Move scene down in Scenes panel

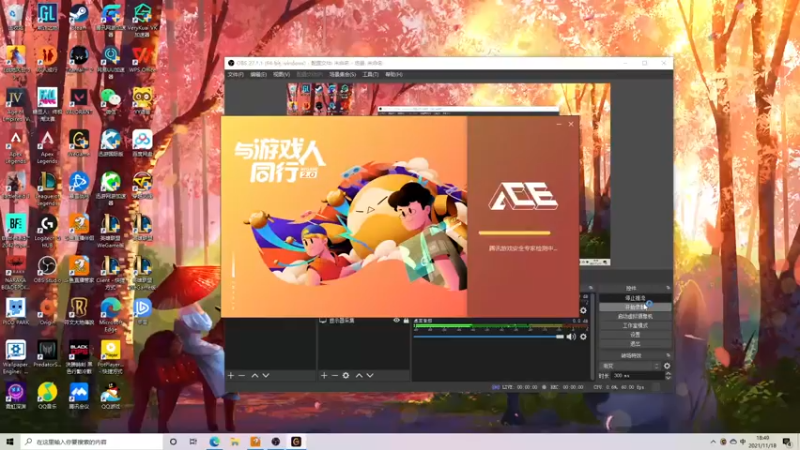pyautogui.click(x=266, y=376)
